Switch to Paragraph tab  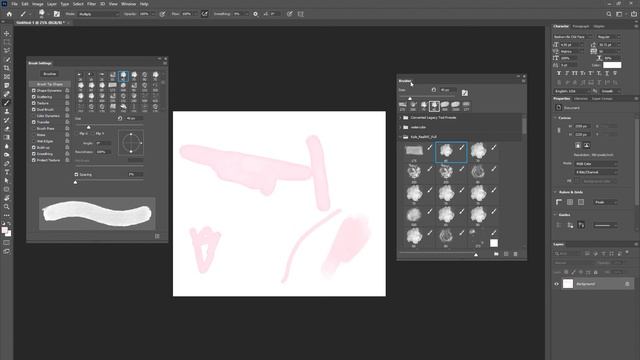[581, 26]
